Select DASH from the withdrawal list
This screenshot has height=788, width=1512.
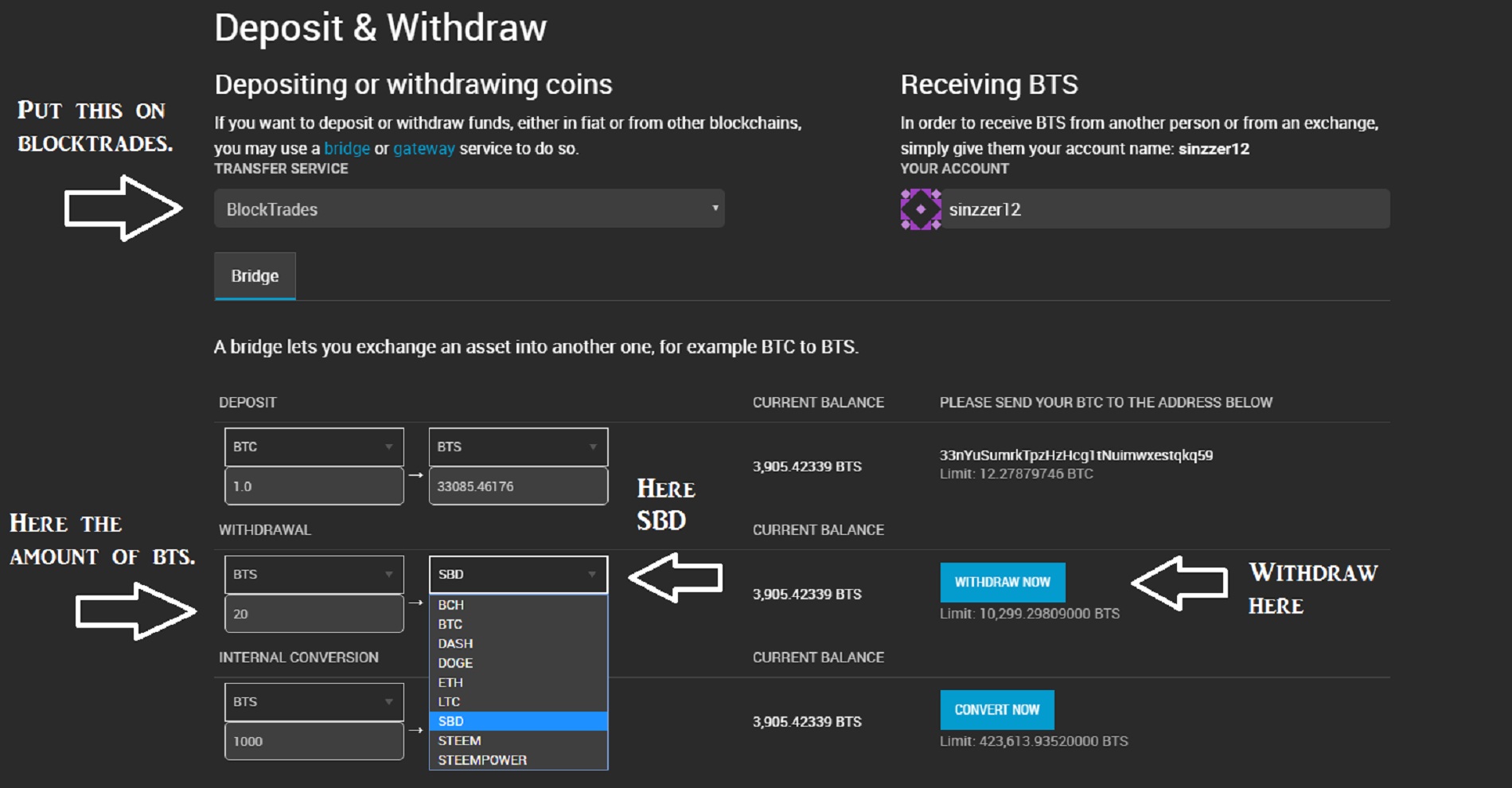(x=518, y=643)
